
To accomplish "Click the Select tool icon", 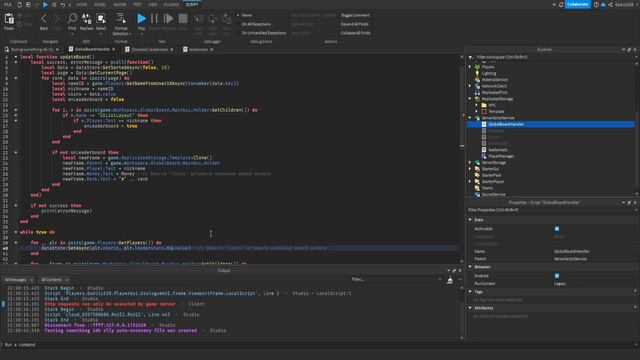I will click(101, 19).
